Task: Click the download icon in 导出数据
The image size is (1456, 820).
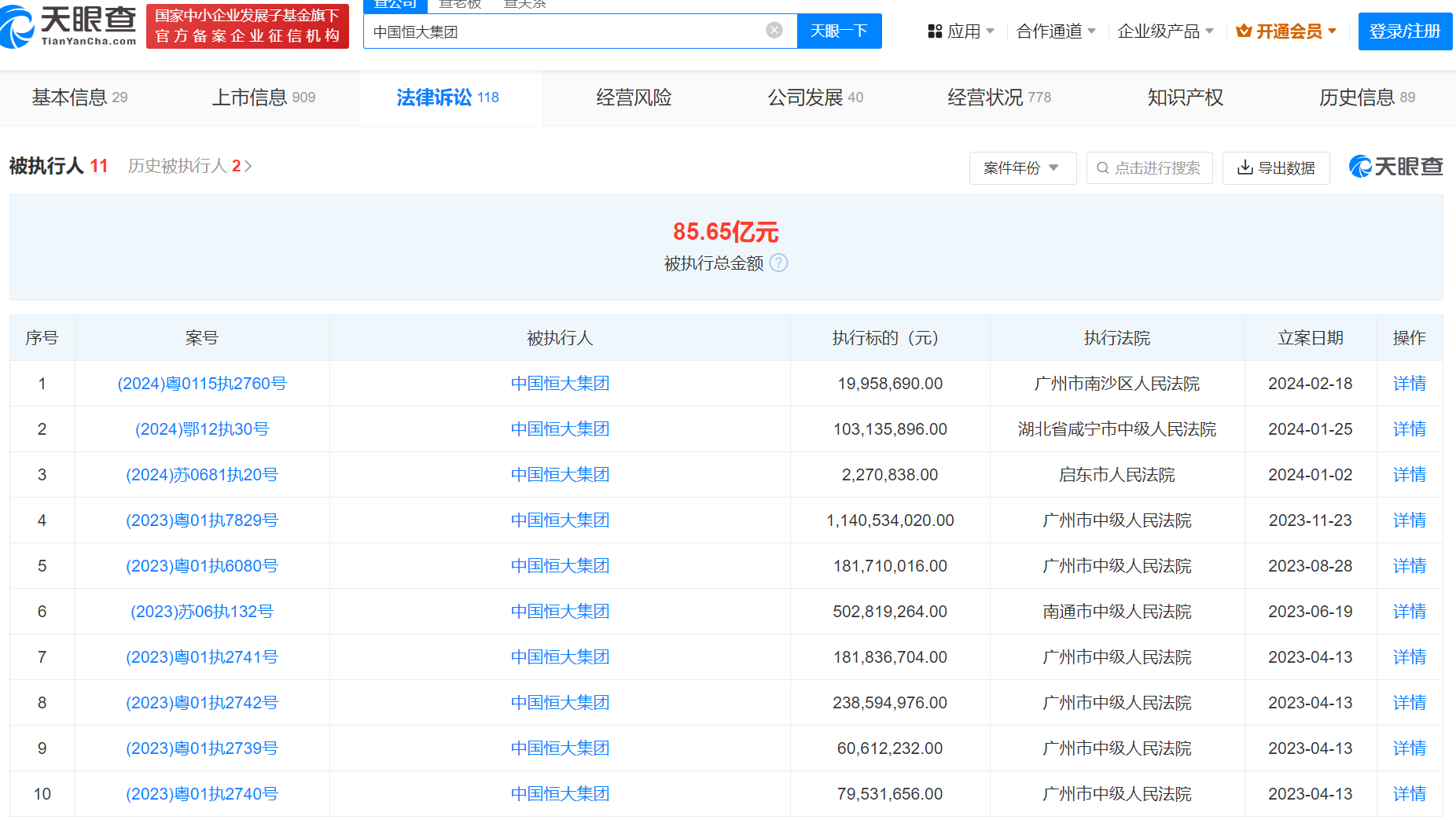Action: click(x=1245, y=167)
